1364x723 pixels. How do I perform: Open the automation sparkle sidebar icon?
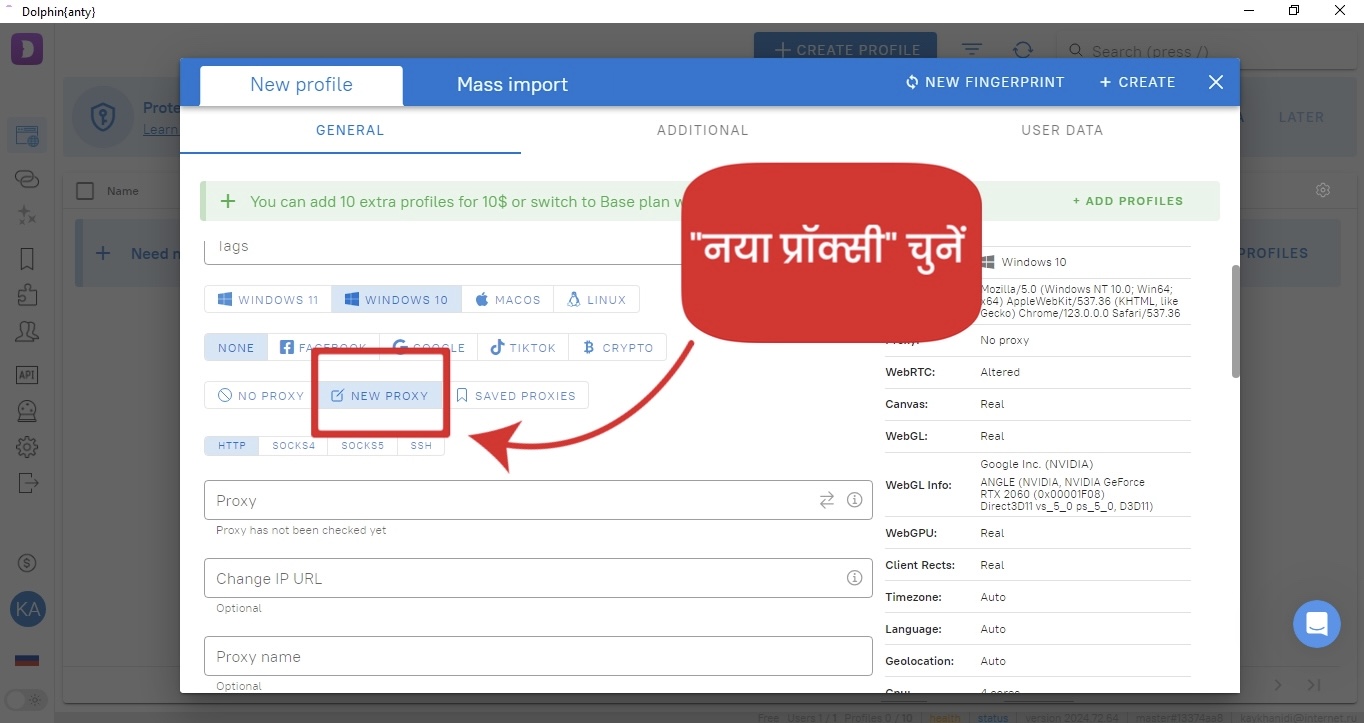click(27, 215)
